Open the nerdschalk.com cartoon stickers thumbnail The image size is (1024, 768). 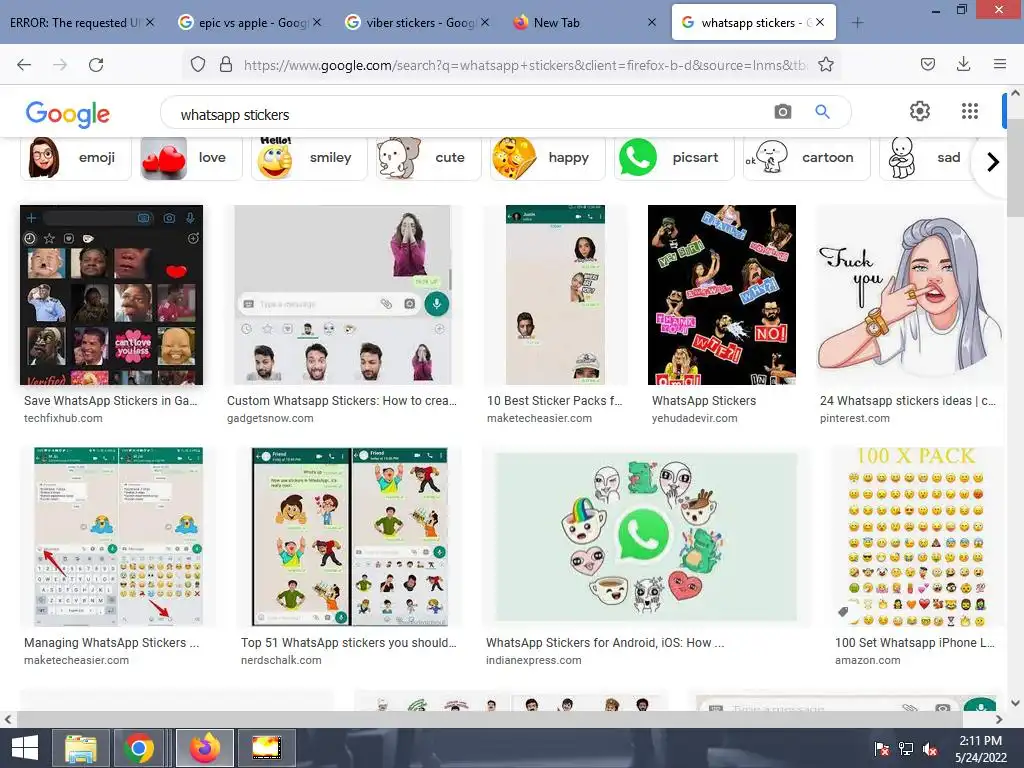pyautogui.click(x=350, y=537)
